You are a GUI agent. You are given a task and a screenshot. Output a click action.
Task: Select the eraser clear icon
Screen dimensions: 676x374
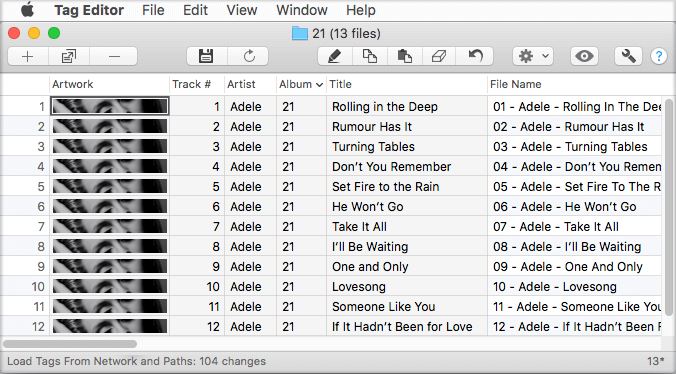(x=439, y=56)
